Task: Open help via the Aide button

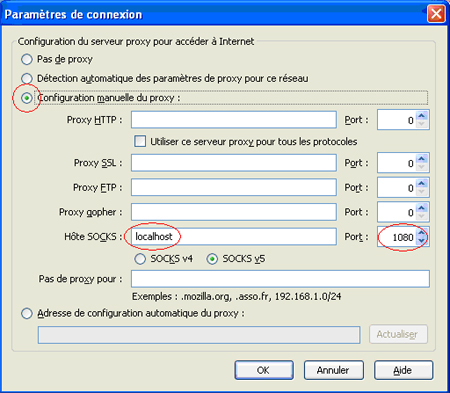Action: pyautogui.click(x=403, y=370)
